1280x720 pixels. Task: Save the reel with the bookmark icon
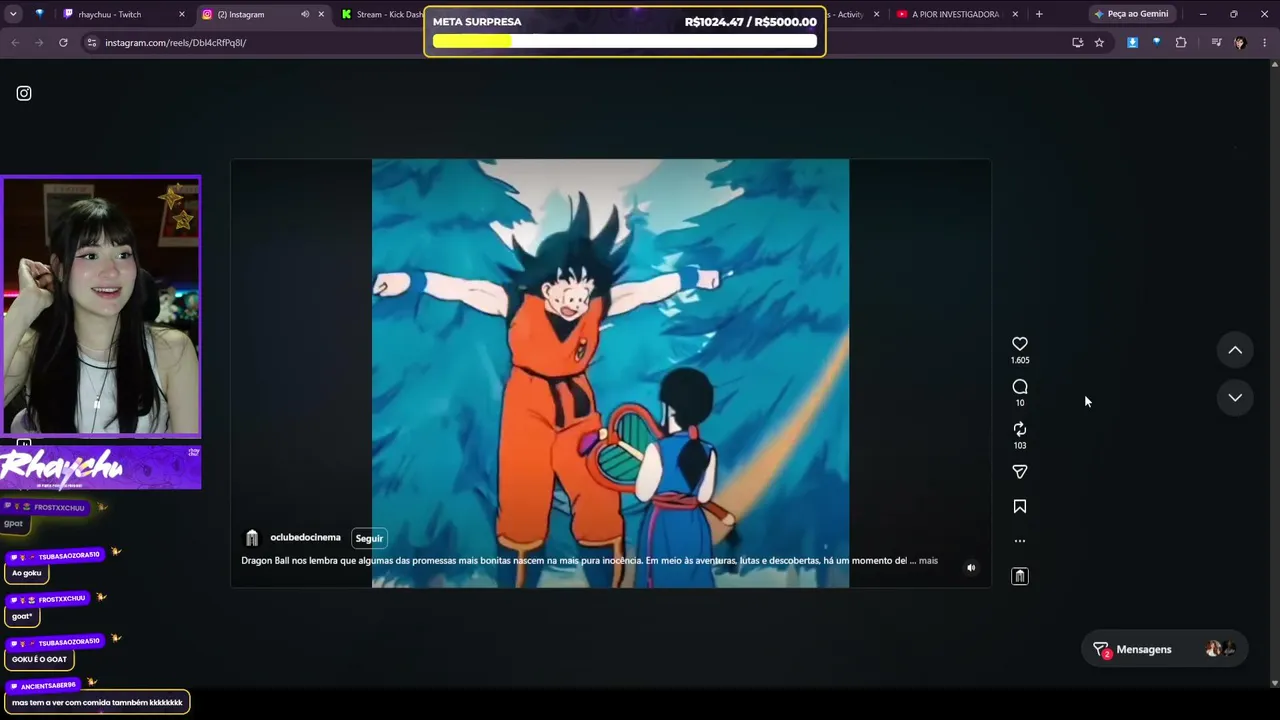1020,507
